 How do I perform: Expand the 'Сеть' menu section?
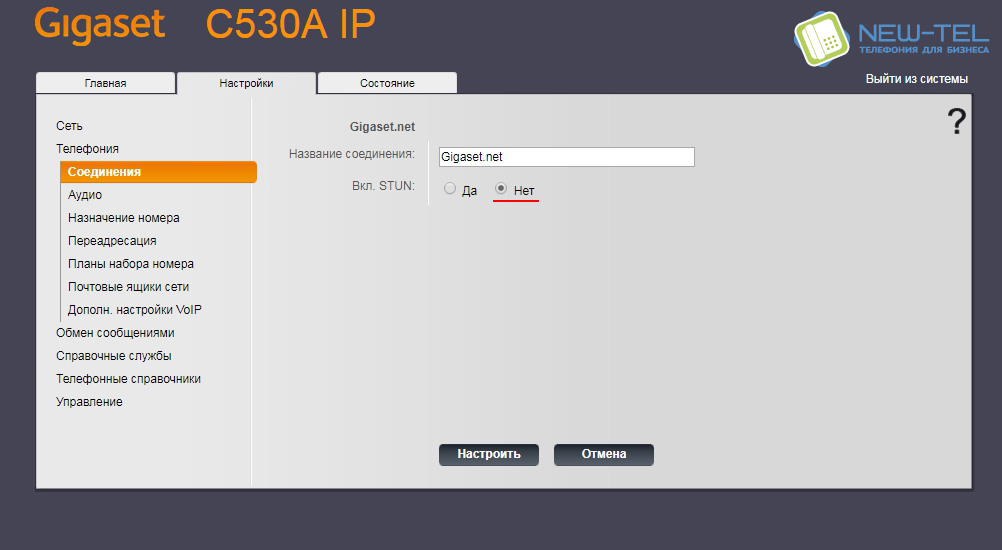pos(69,126)
